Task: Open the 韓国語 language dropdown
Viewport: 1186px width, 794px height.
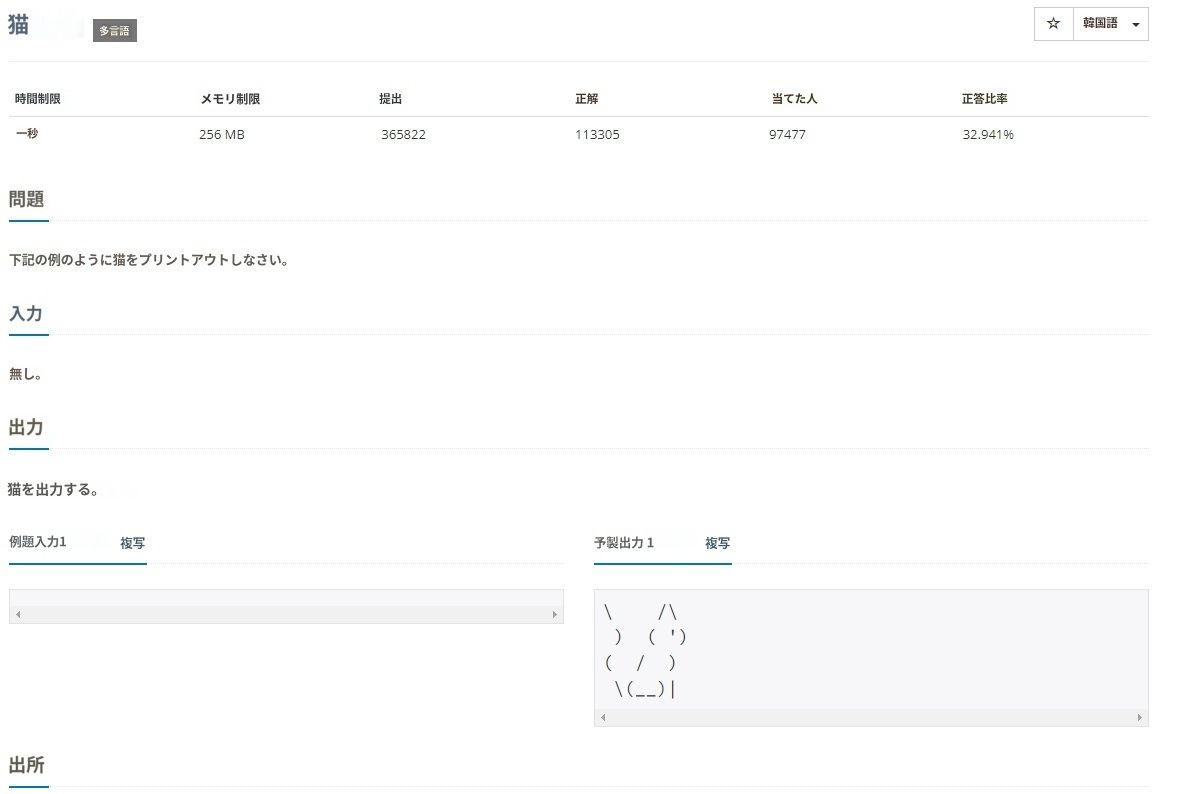Action: coord(1110,24)
